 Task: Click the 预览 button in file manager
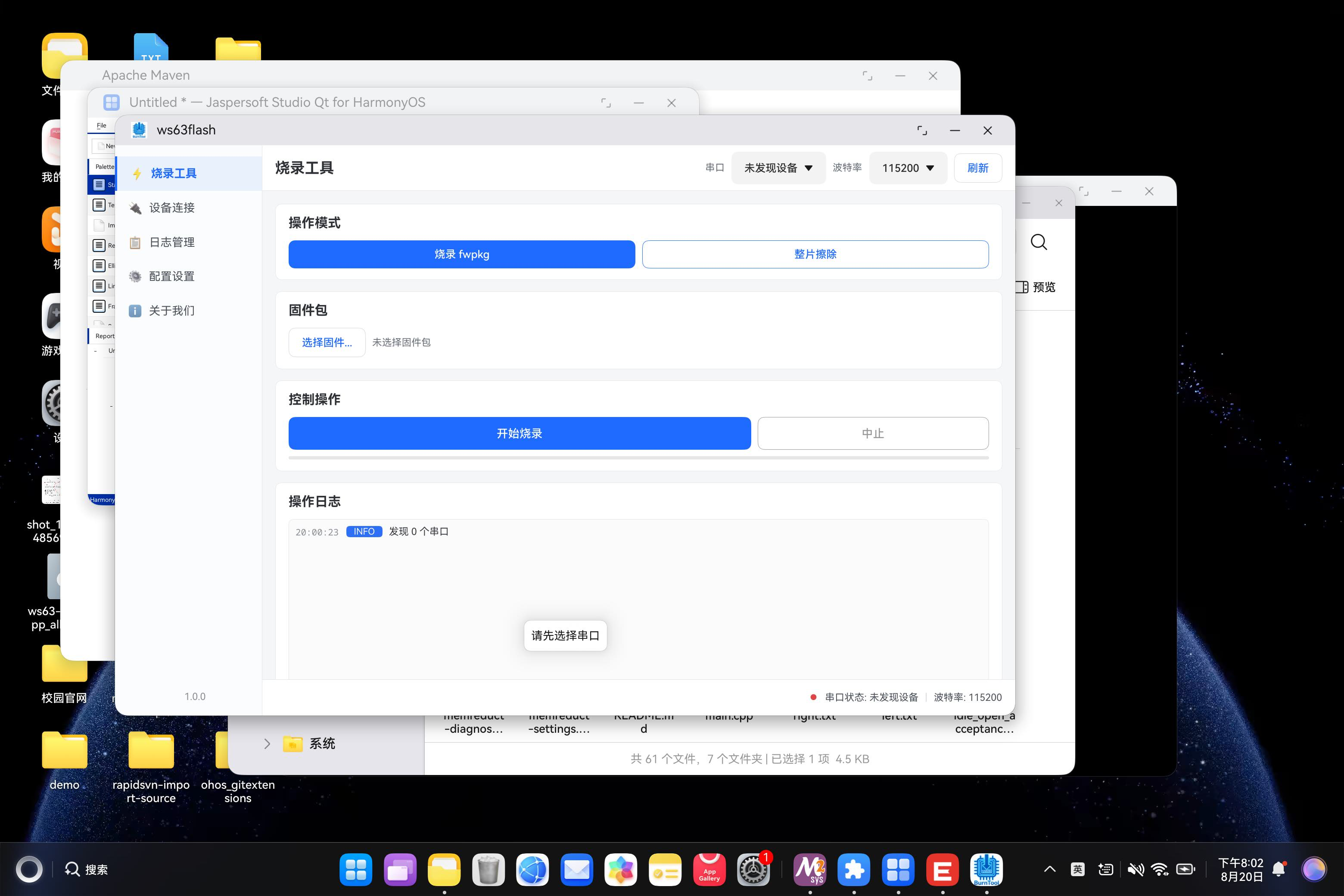tap(1036, 287)
